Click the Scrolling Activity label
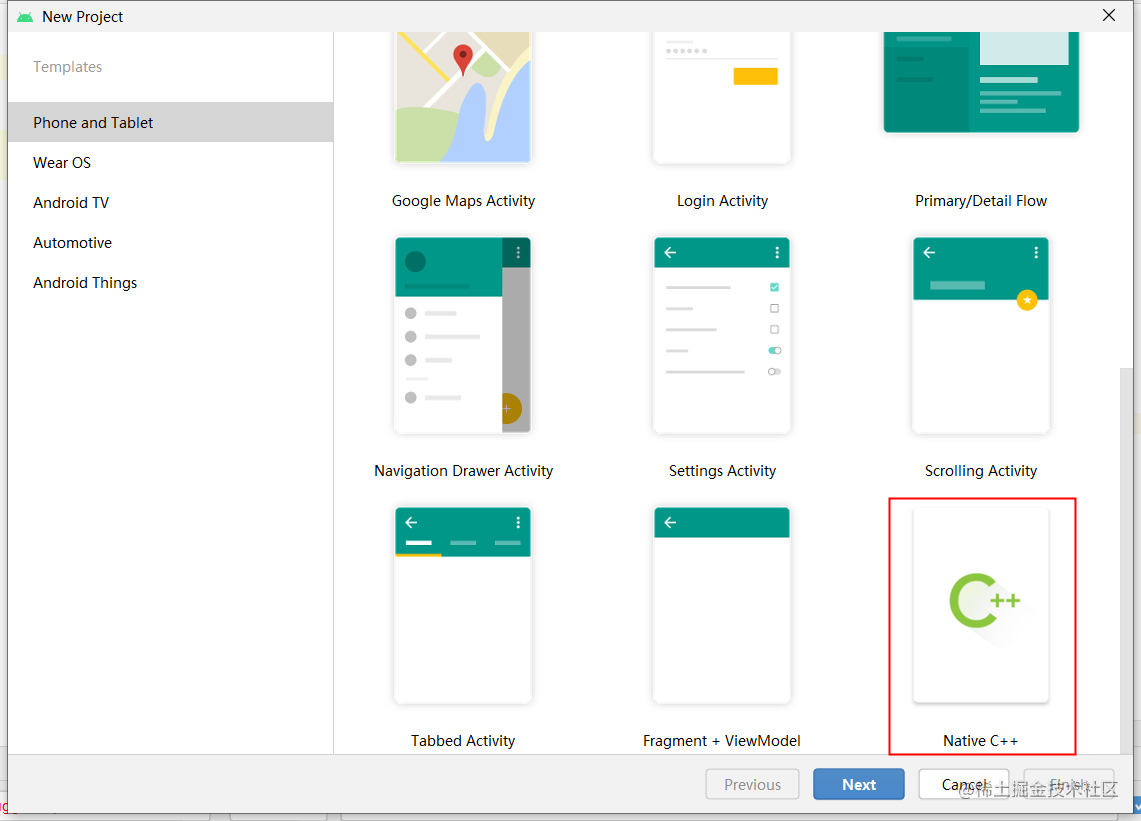The width and height of the screenshot is (1141, 821). (x=981, y=471)
